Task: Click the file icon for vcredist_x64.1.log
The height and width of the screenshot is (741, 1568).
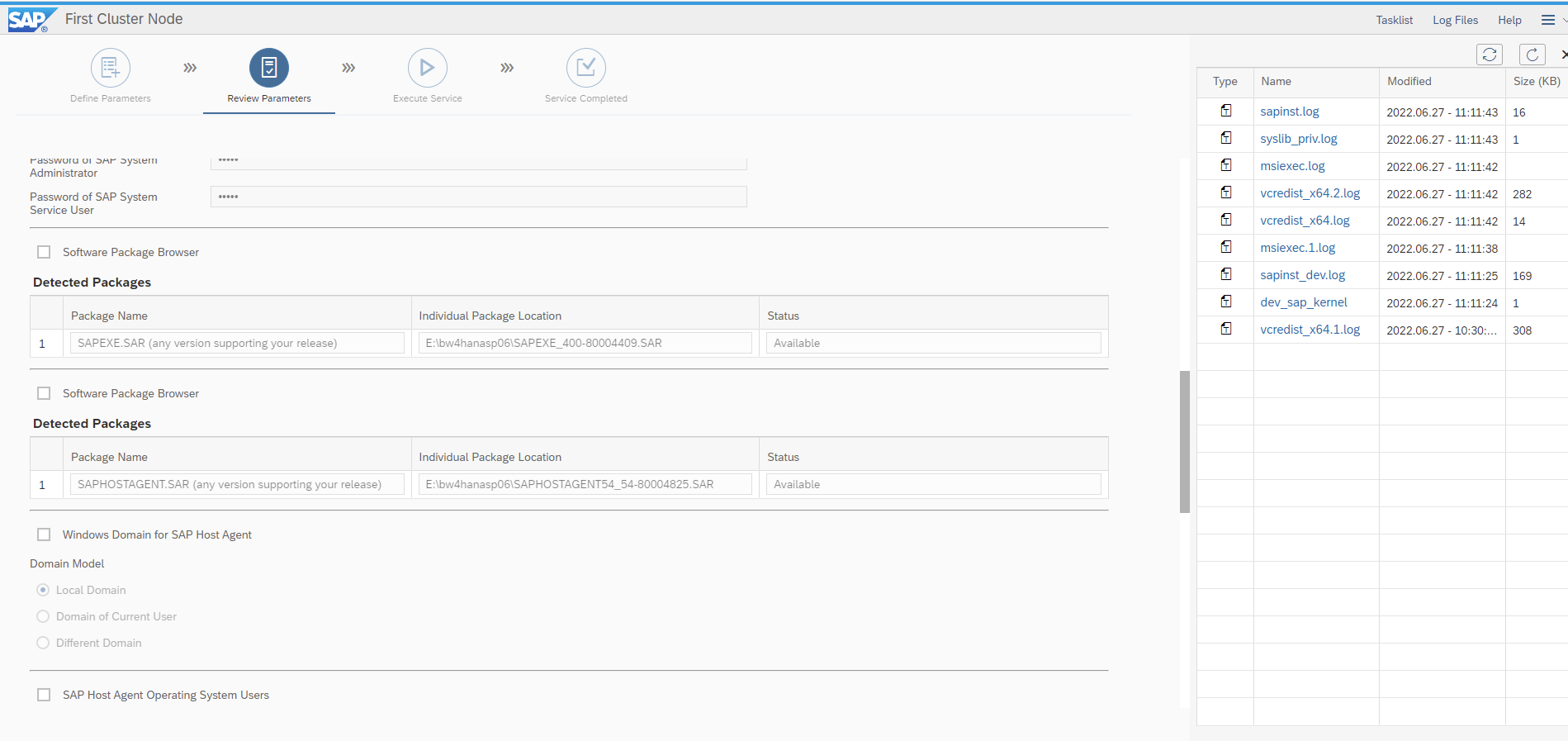Action: 1226,329
